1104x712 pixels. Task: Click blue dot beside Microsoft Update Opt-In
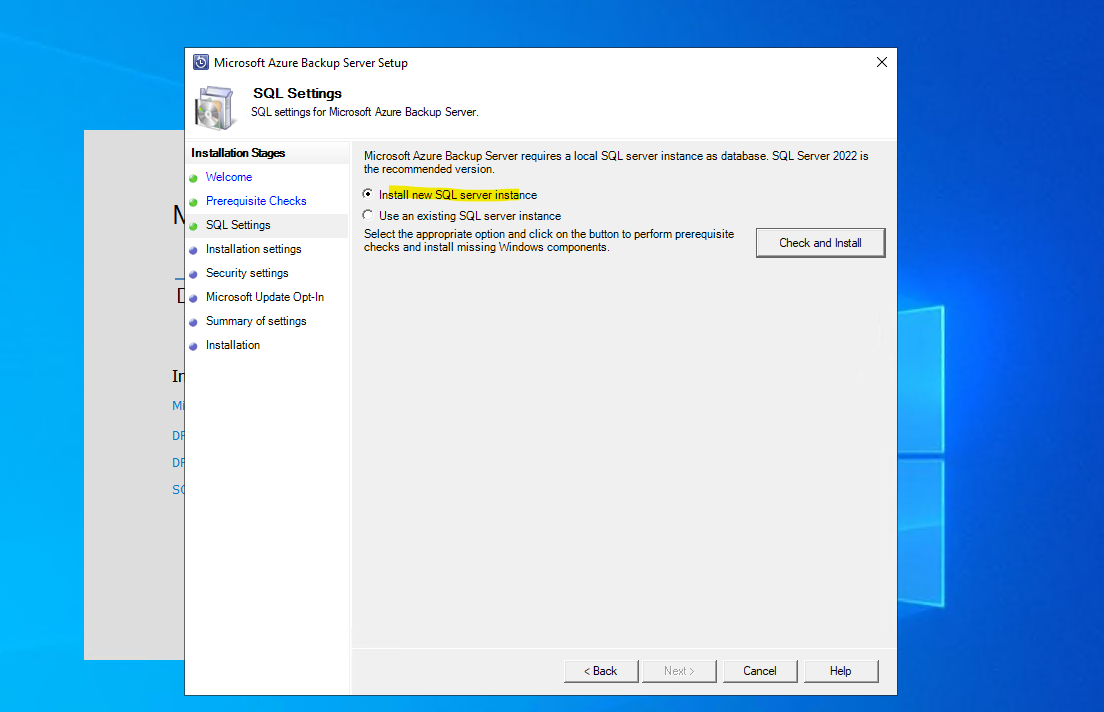(x=193, y=298)
